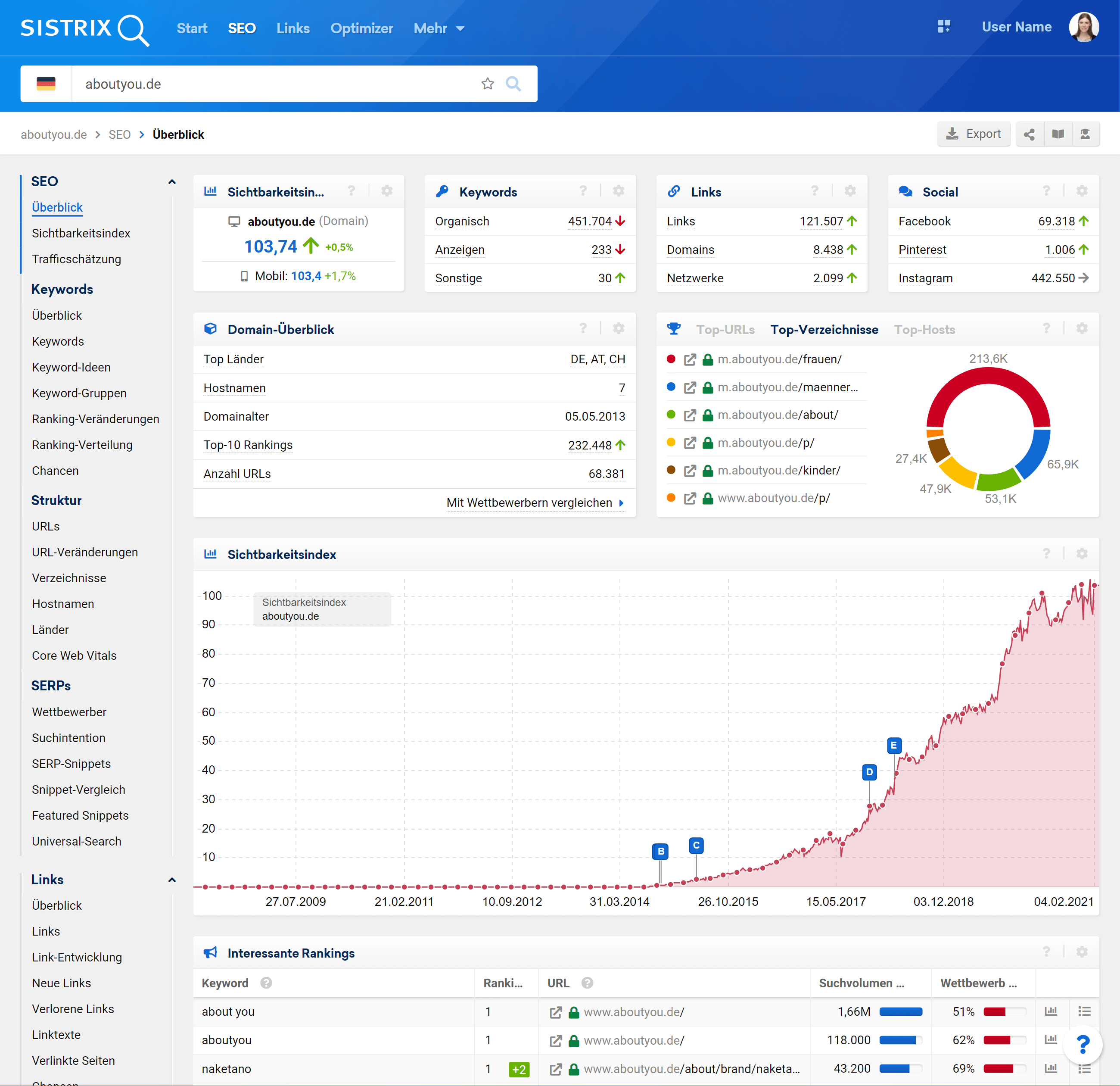The width and height of the screenshot is (1120, 1086).
Task: Click help question mark in Social box
Action: [1046, 191]
